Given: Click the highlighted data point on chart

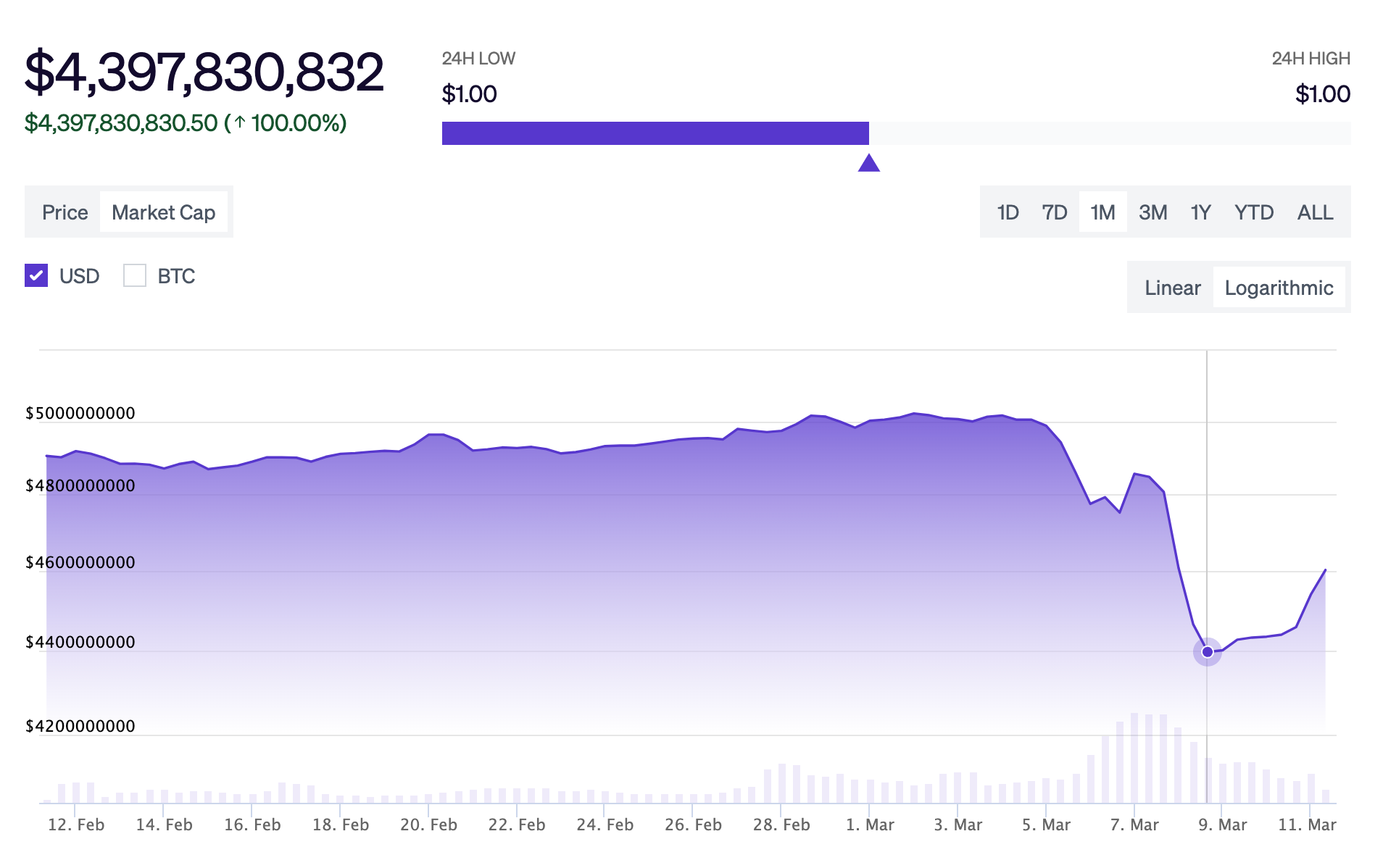Looking at the screenshot, I should pyautogui.click(x=1207, y=652).
